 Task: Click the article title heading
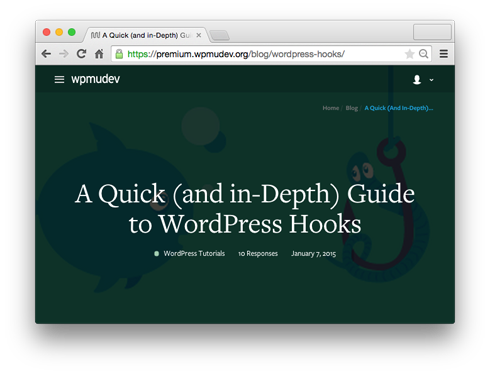(x=245, y=209)
